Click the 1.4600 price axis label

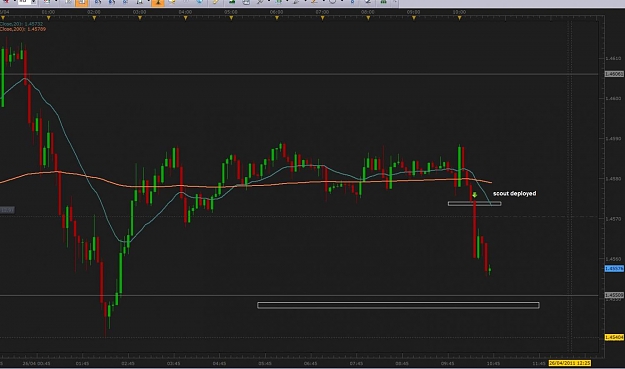coord(613,98)
